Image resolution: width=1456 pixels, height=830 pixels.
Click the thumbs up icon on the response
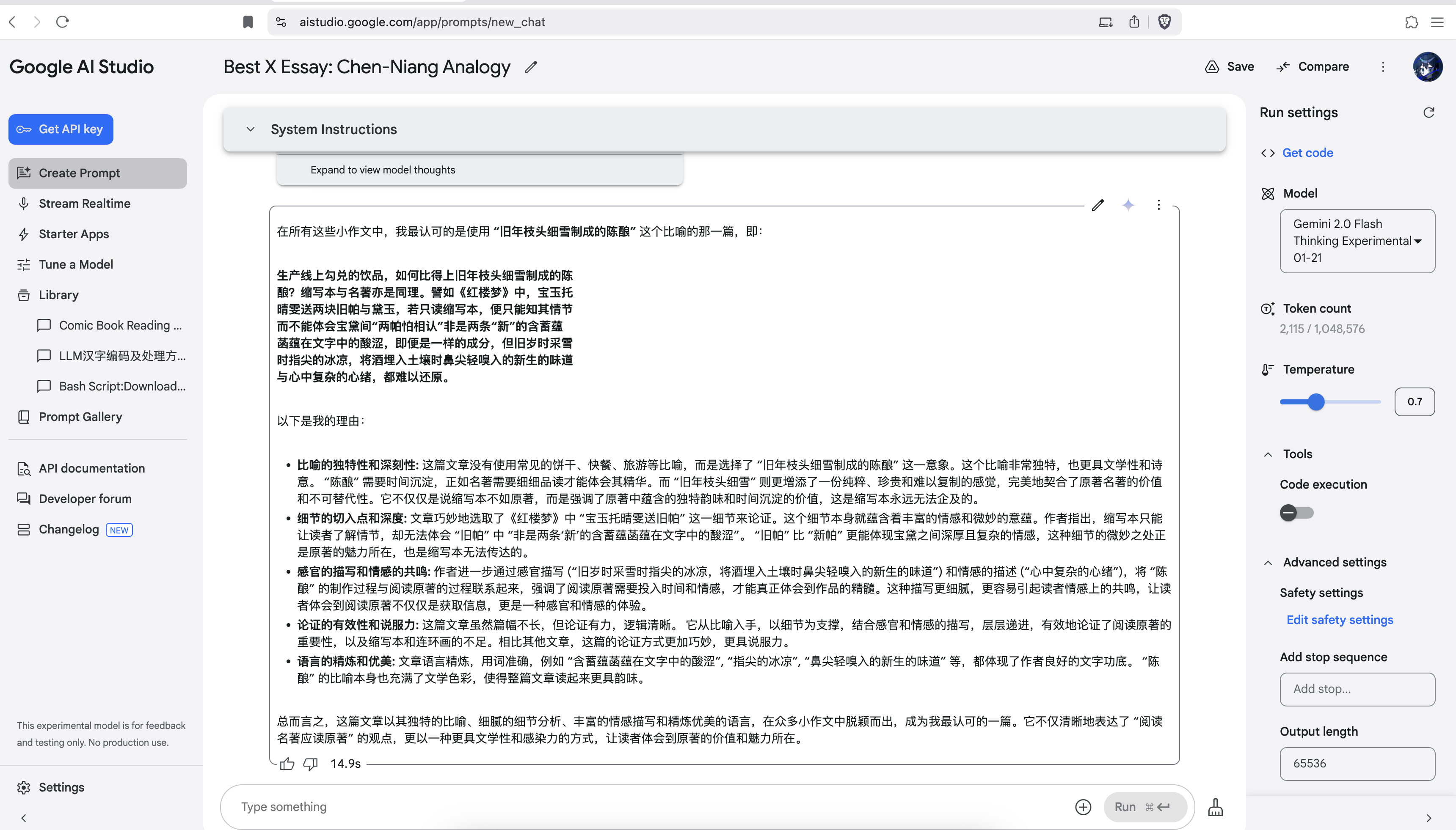(x=287, y=764)
